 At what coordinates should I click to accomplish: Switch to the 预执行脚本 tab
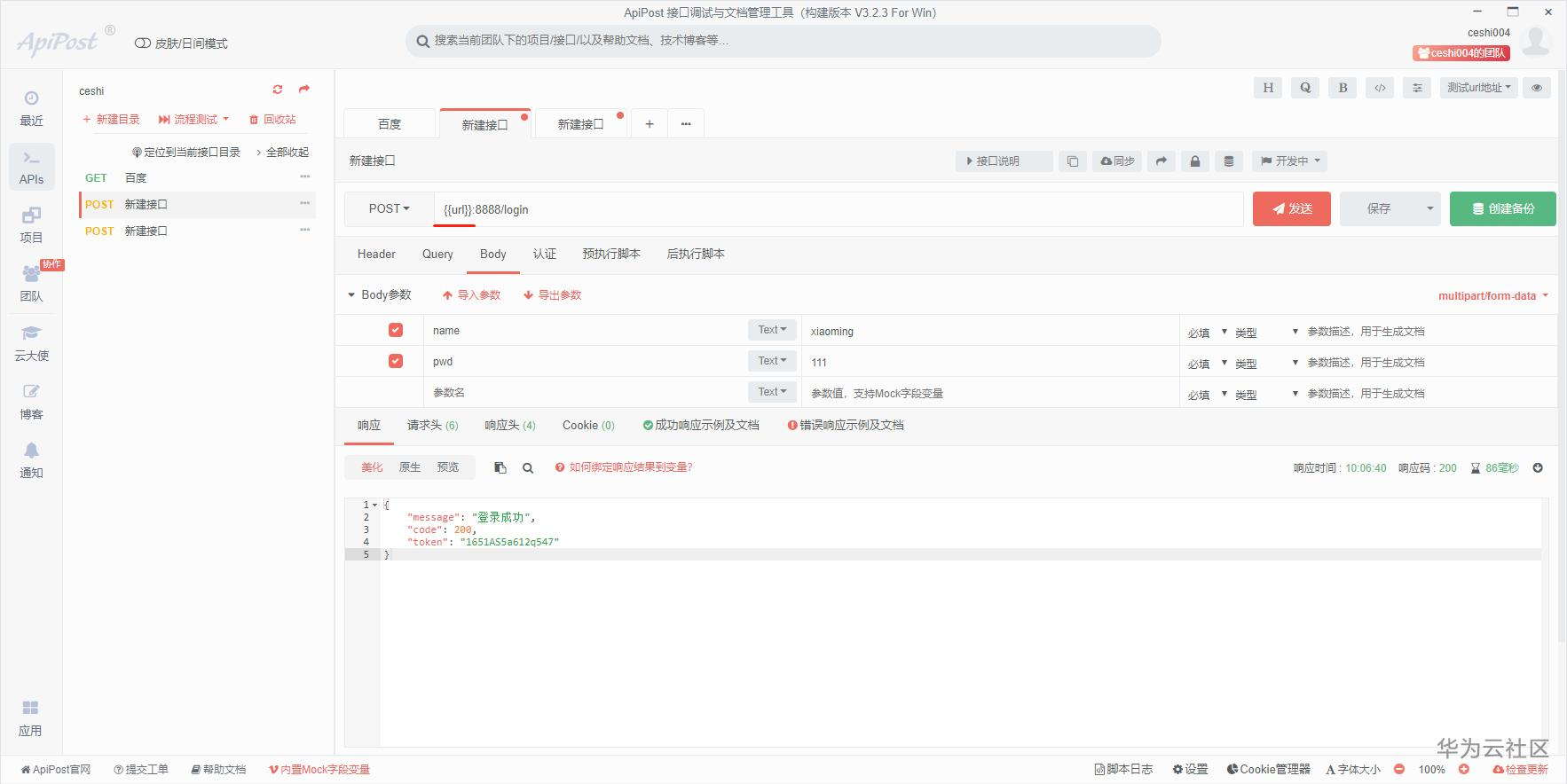[611, 255]
